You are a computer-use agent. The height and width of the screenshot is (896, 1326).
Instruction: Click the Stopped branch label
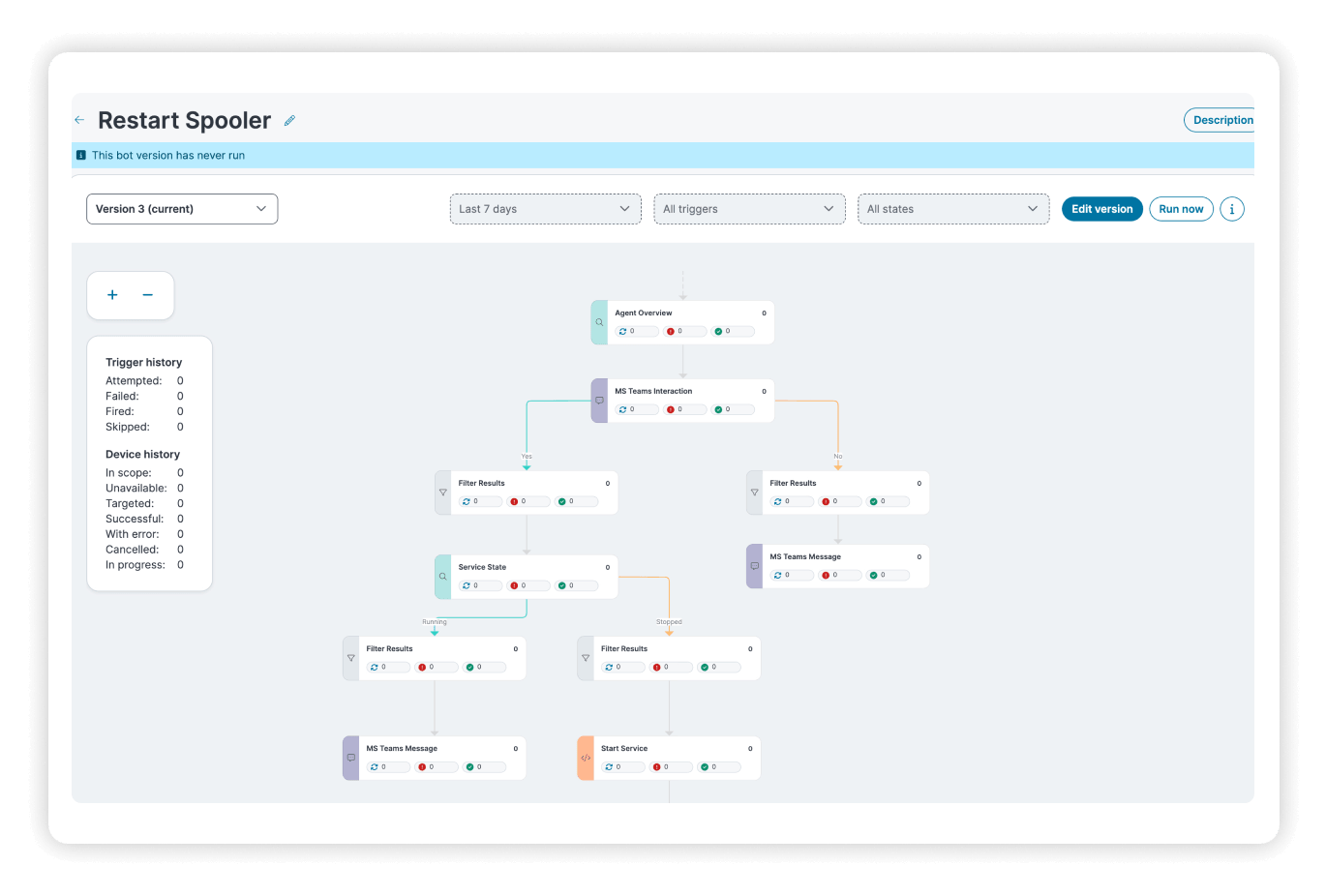669,622
